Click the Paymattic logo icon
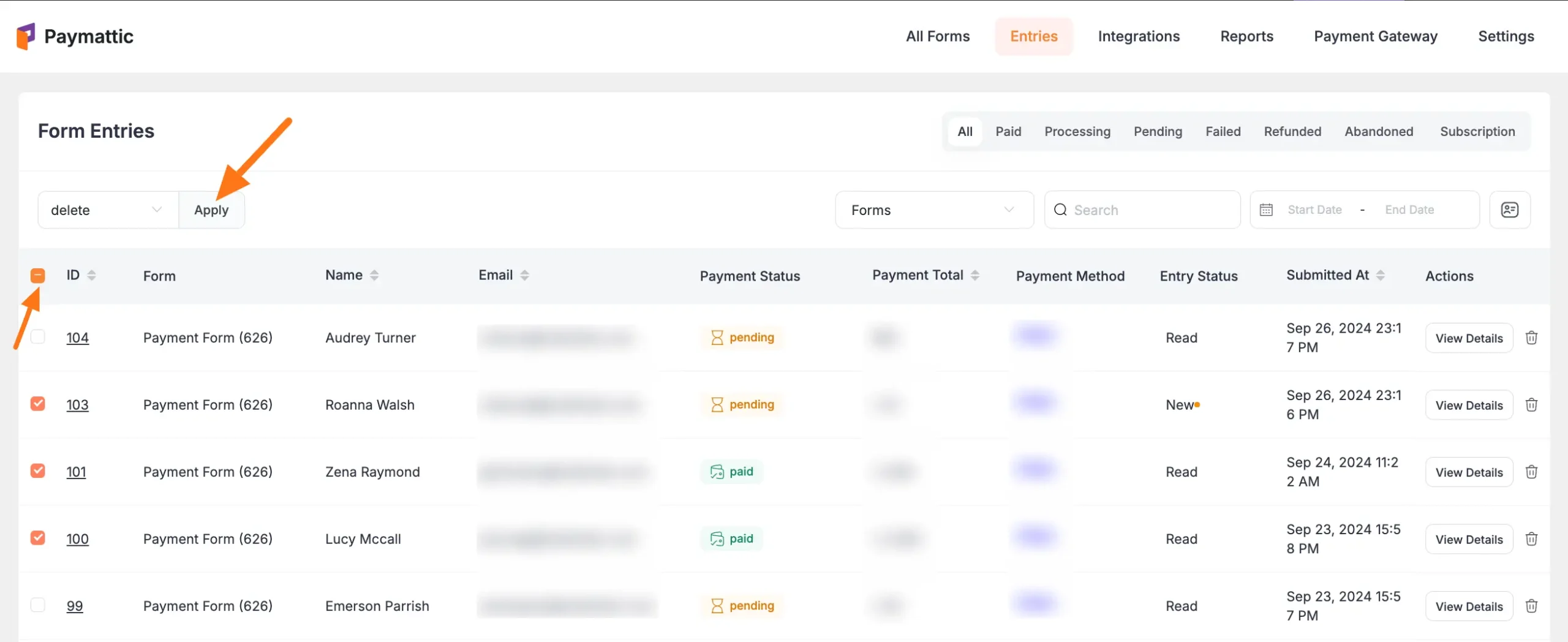1568x642 pixels. coord(26,37)
